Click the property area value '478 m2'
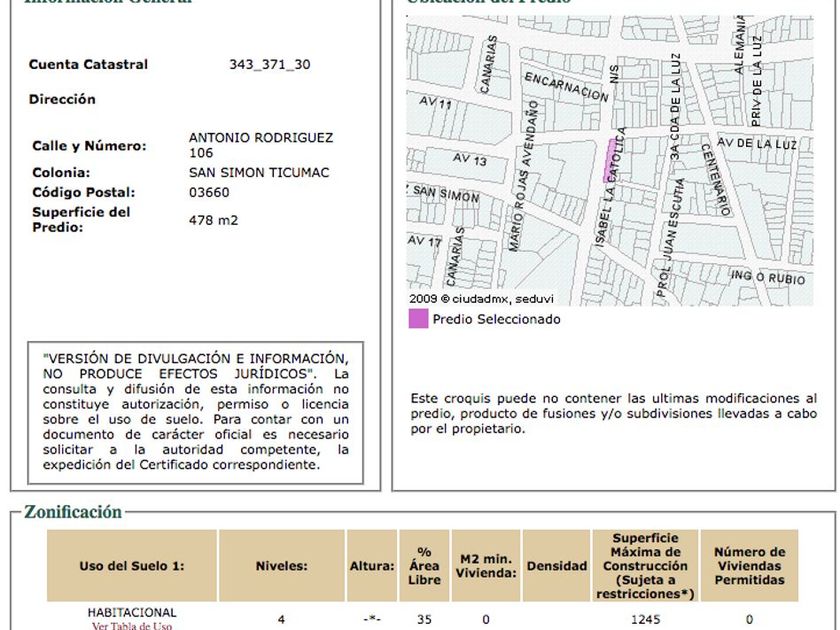Image resolution: width=840 pixels, height=630 pixels. (x=214, y=220)
